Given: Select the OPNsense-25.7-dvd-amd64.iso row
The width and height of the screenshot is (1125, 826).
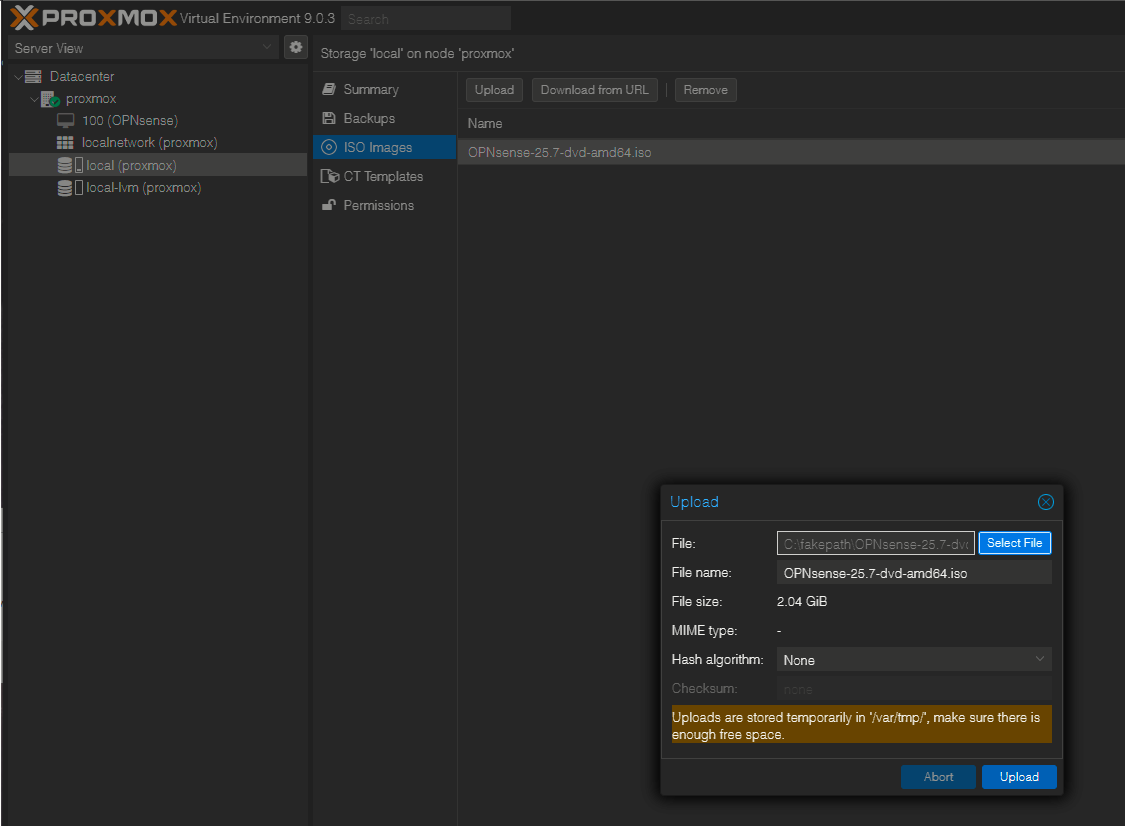Looking at the screenshot, I should coord(791,152).
